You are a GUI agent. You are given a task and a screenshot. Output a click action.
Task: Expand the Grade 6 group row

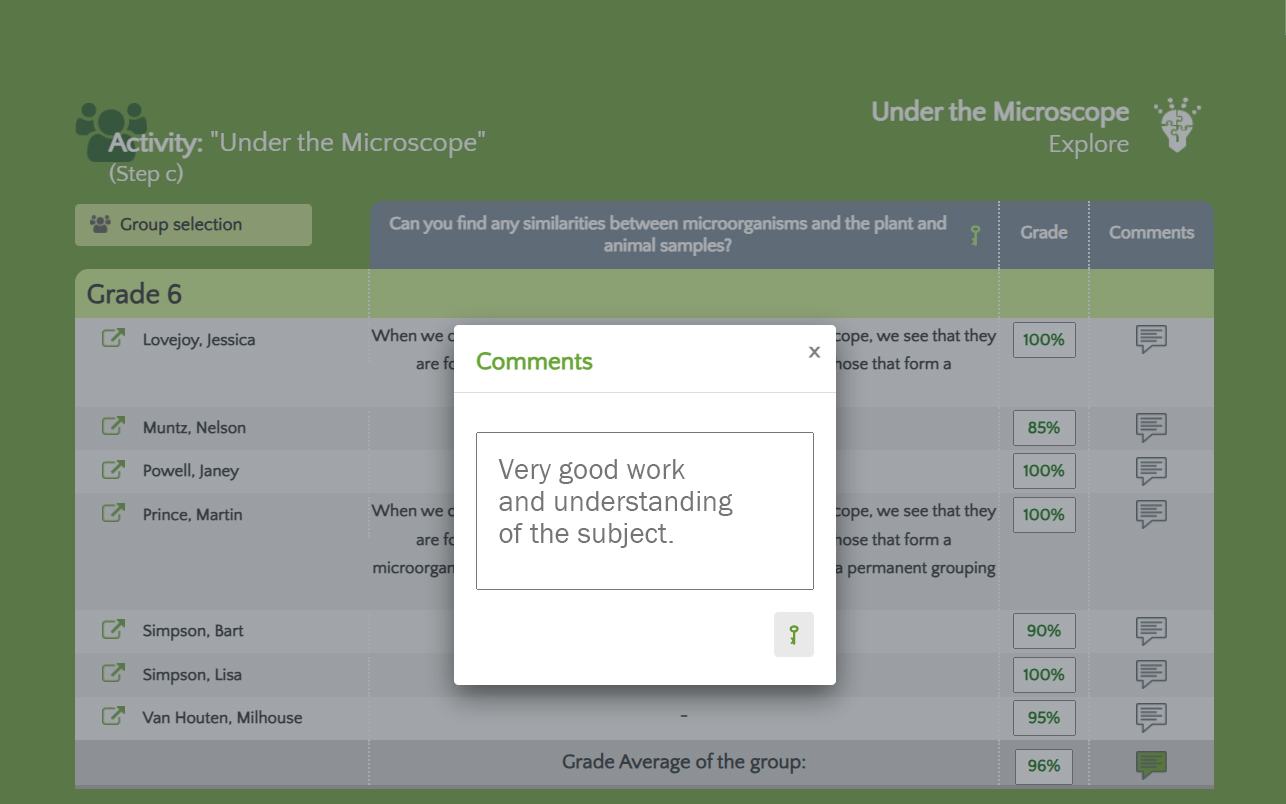tap(134, 294)
